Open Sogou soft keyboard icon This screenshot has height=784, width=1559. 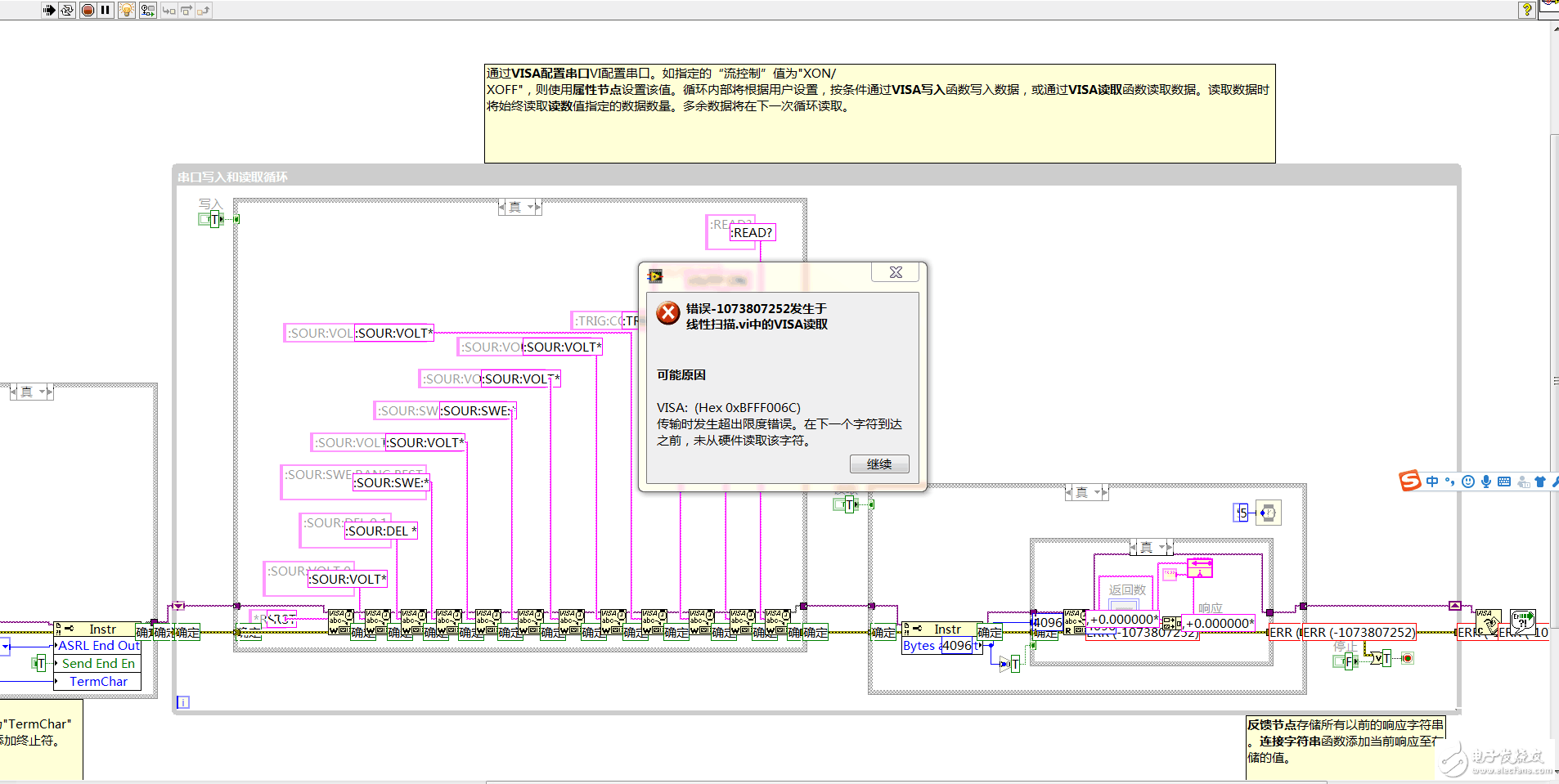[x=1504, y=482]
